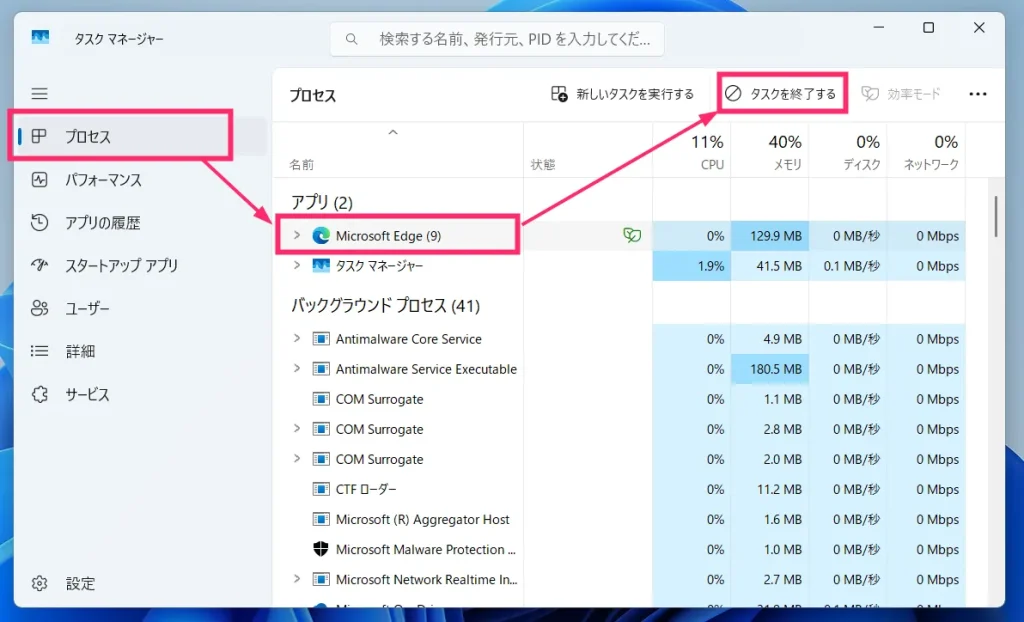Click the vertical scrollbar of the process list
1024x622 pixels.
[x=995, y=217]
